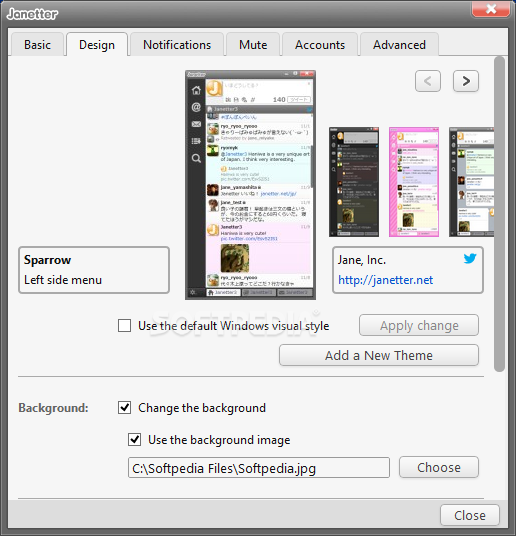Select the partially visible gray theme thumbnail
This screenshot has height=536, width=516.
tap(471, 182)
